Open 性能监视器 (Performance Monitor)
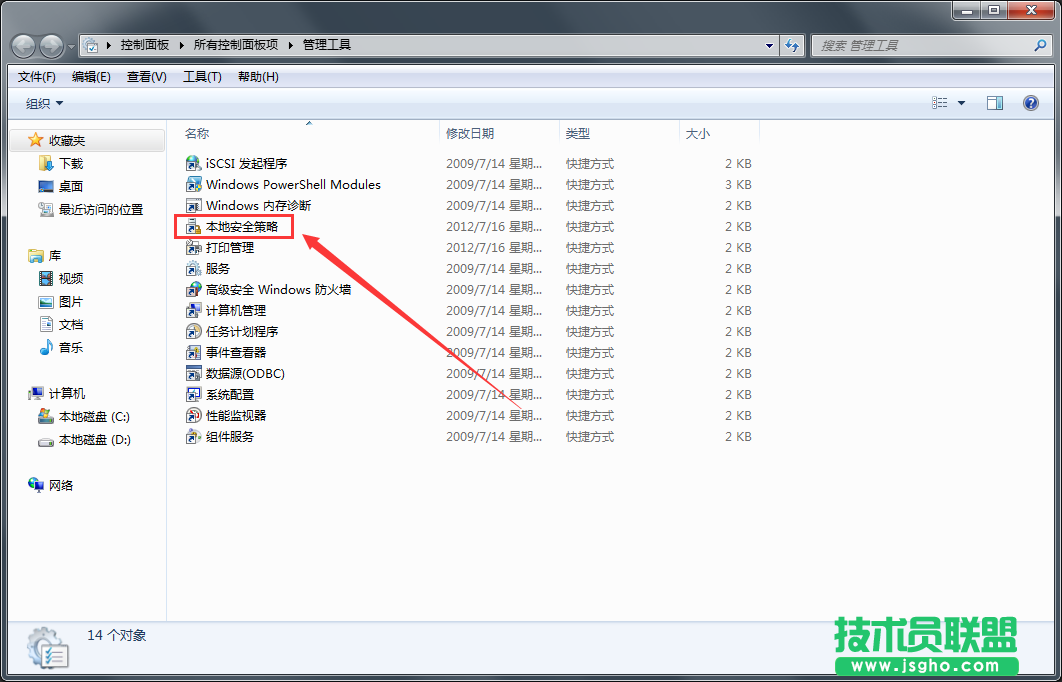The image size is (1062, 682). pyautogui.click(x=228, y=415)
